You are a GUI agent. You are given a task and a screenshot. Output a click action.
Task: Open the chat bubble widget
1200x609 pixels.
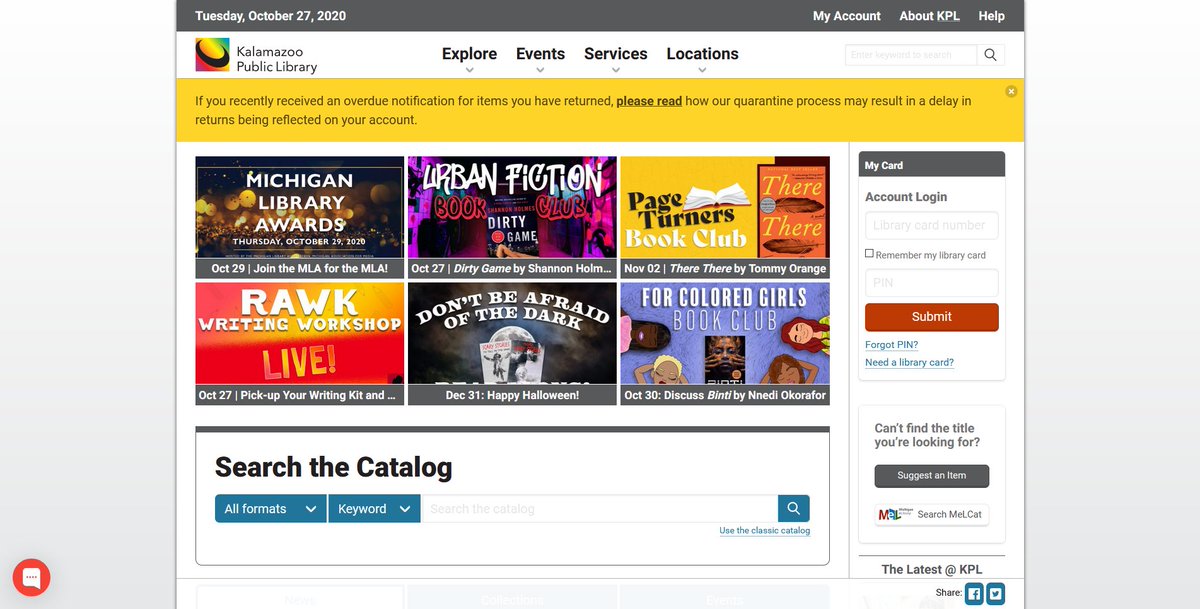click(x=31, y=577)
